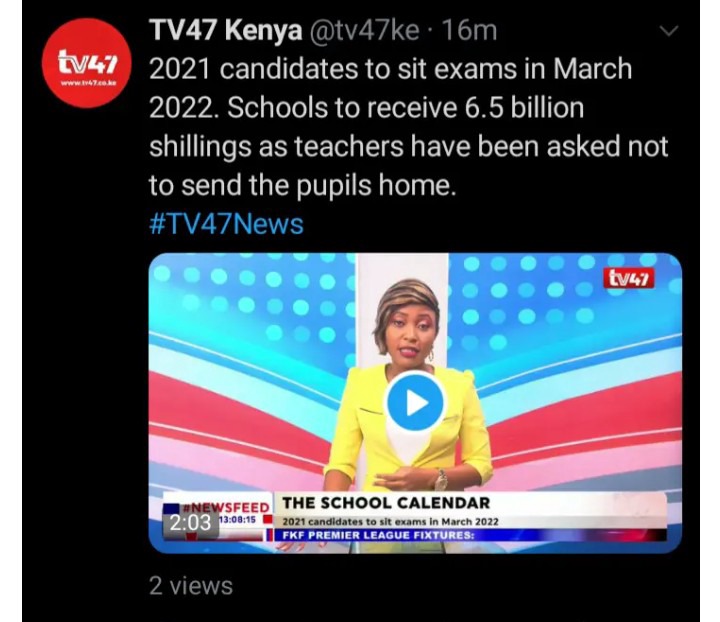Click the tweet text about 2021 candidates
Screen dimensions: 720x622
pyautogui.click(x=408, y=127)
